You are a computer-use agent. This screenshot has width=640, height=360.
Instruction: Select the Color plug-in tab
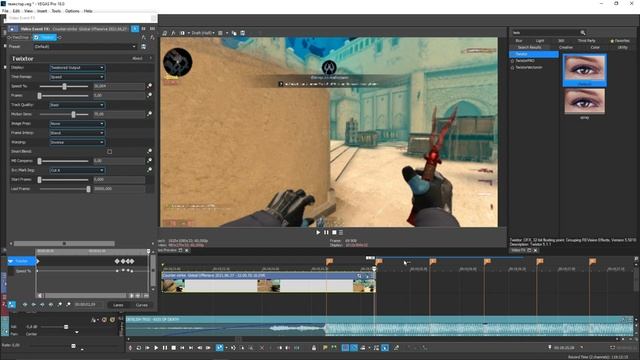595,47
